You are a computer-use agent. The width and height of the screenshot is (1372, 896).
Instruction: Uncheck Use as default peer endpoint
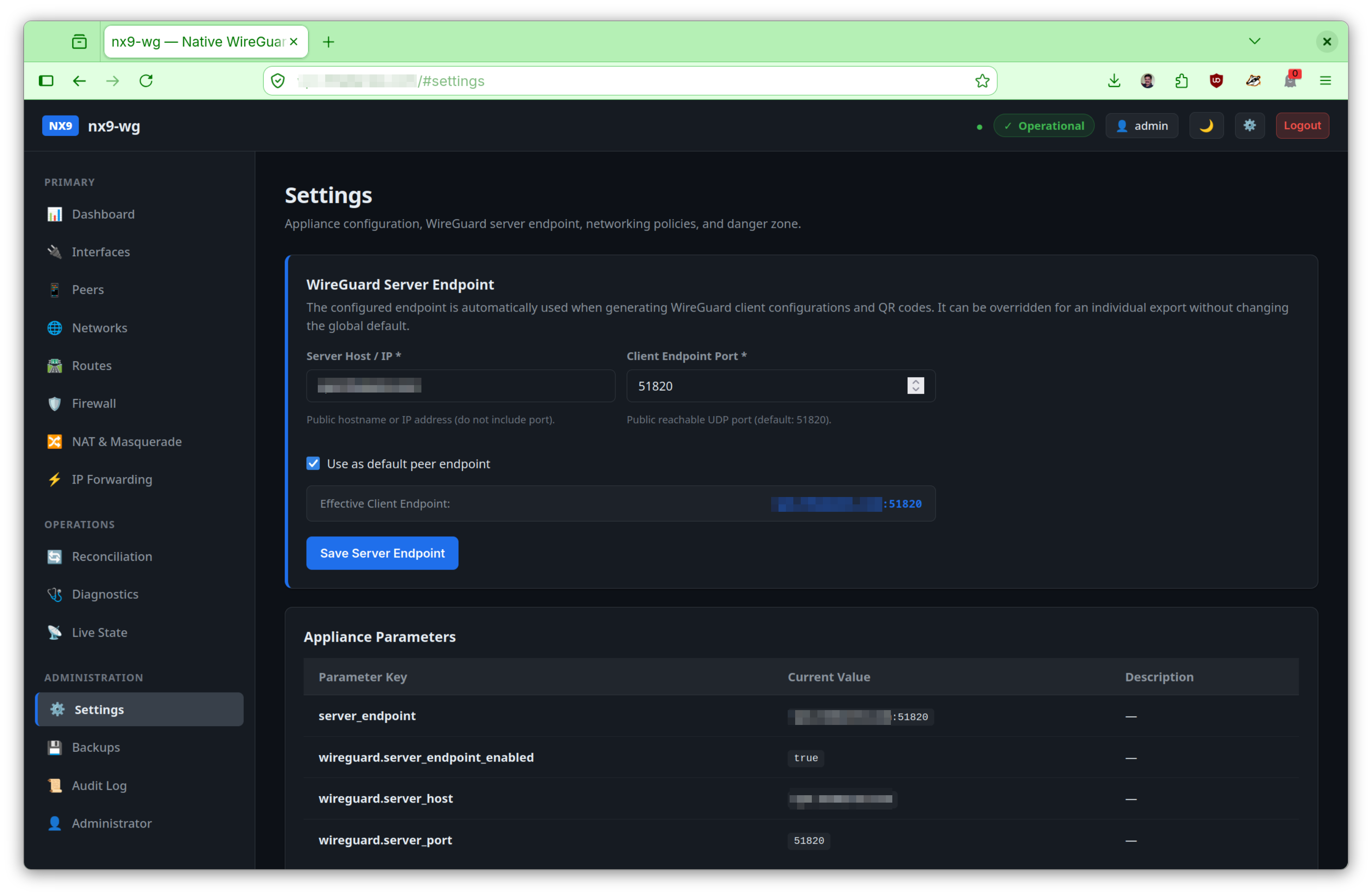(x=313, y=463)
